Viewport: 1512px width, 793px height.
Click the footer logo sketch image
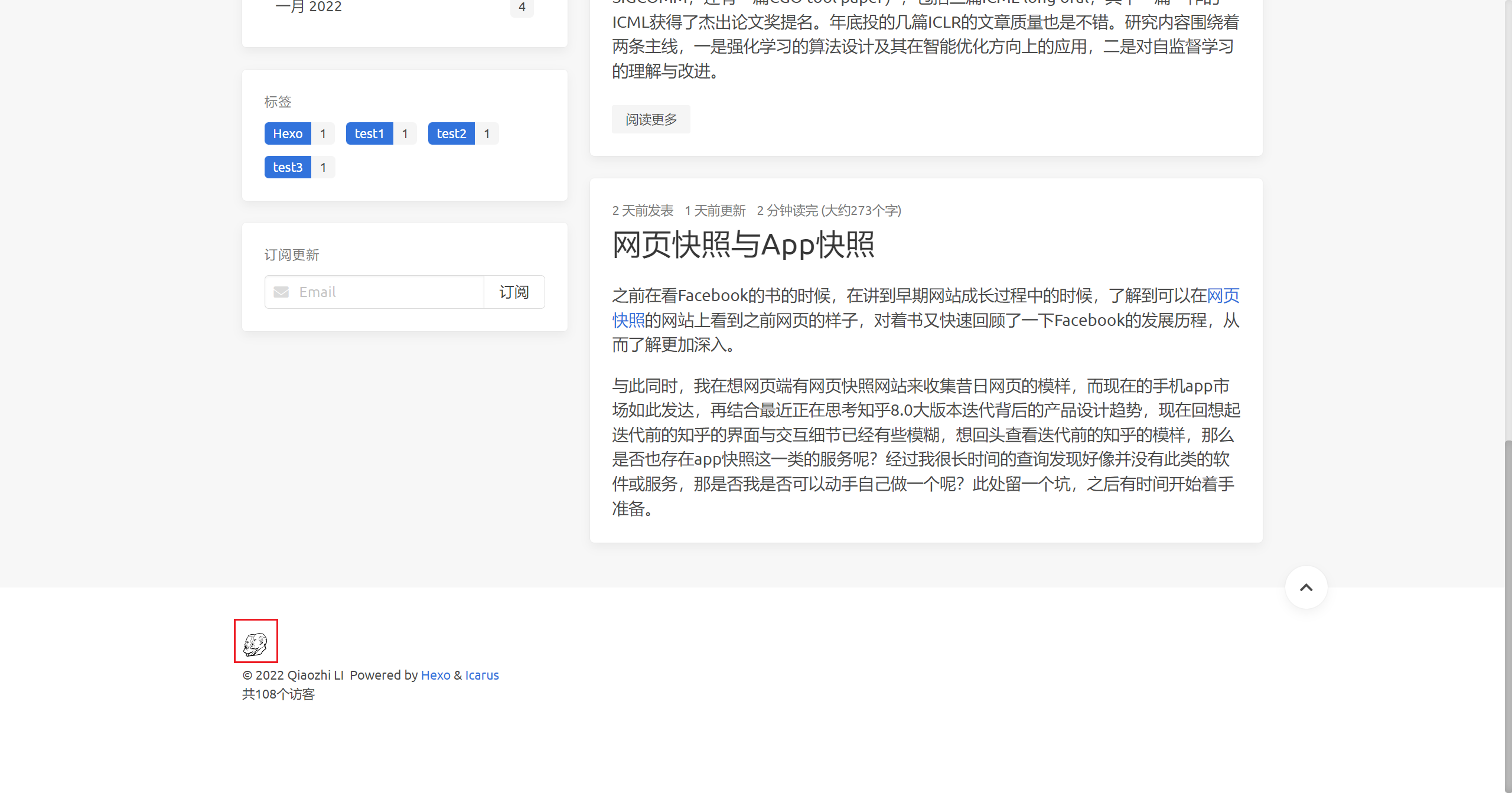(x=256, y=644)
